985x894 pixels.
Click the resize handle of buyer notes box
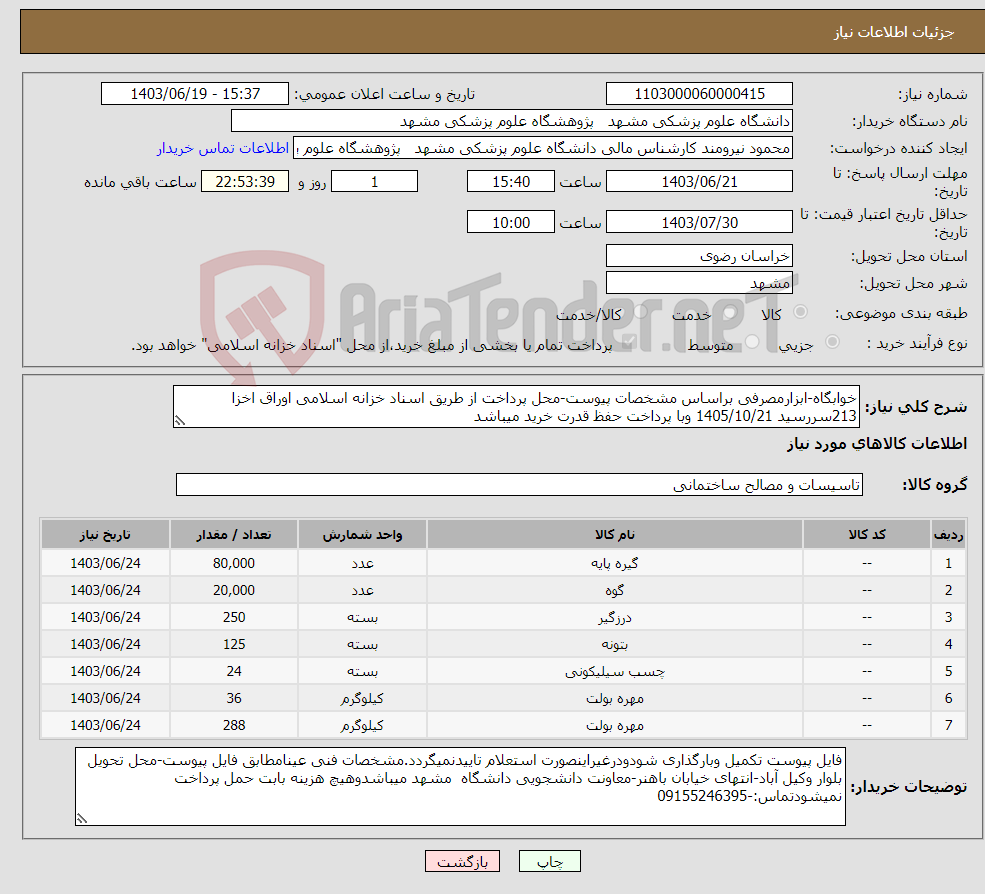click(82, 819)
